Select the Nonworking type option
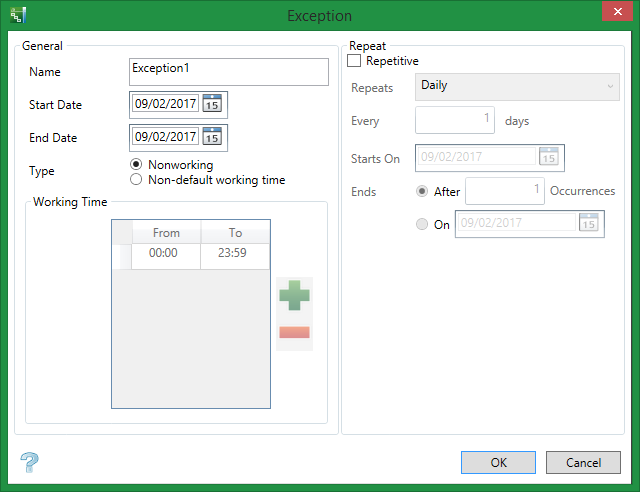The width and height of the screenshot is (640, 492). coord(136,164)
